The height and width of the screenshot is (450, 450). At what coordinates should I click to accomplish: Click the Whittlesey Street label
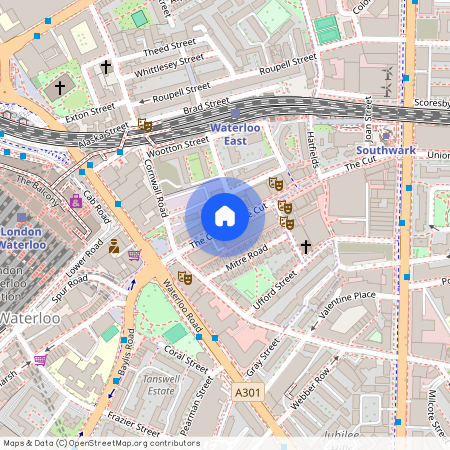[x=169, y=65]
